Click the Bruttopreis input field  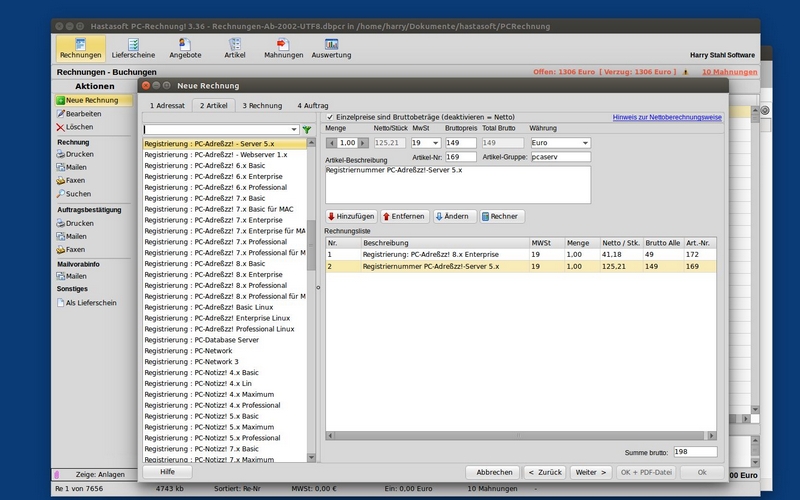point(461,143)
